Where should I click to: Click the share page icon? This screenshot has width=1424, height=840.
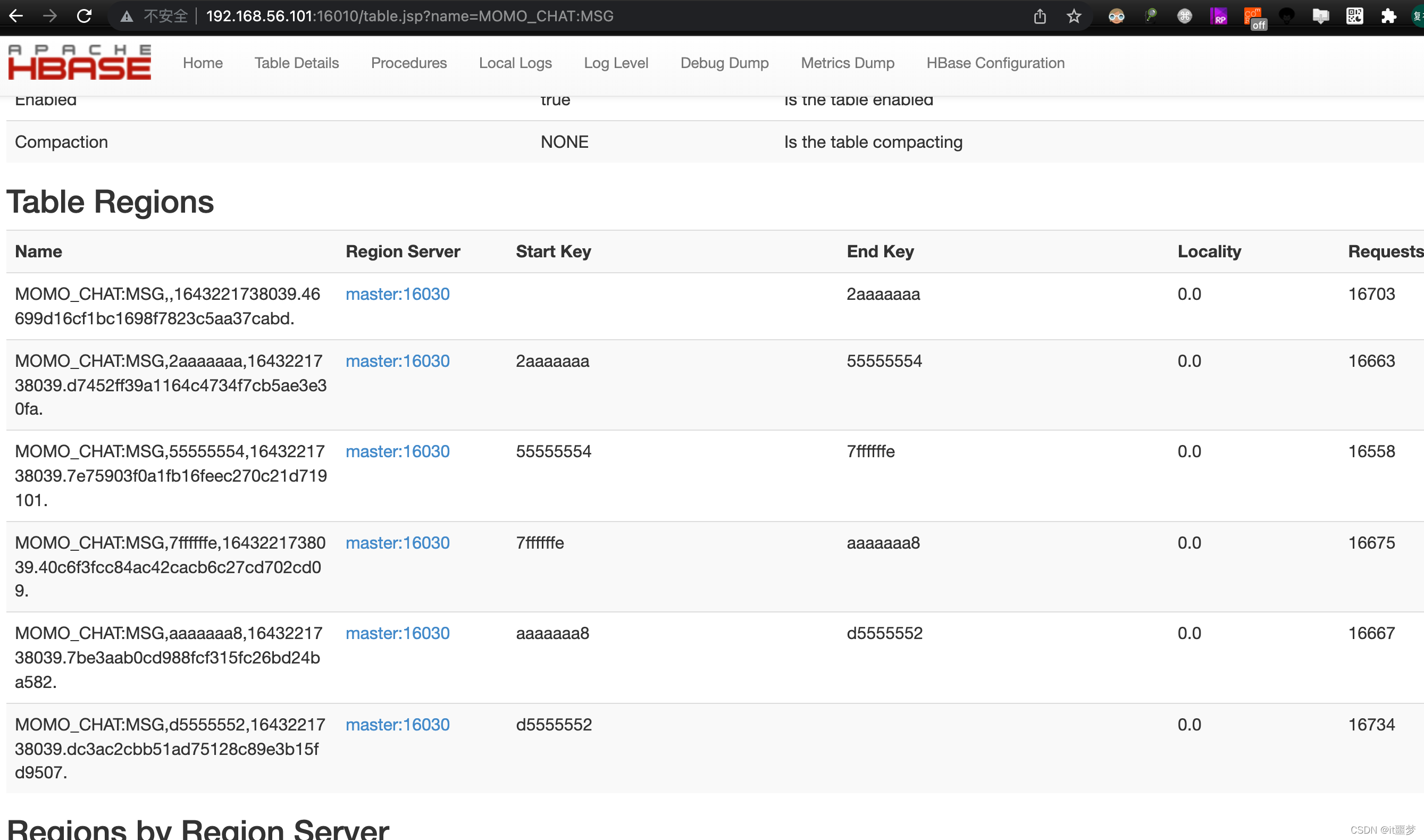(x=1040, y=16)
